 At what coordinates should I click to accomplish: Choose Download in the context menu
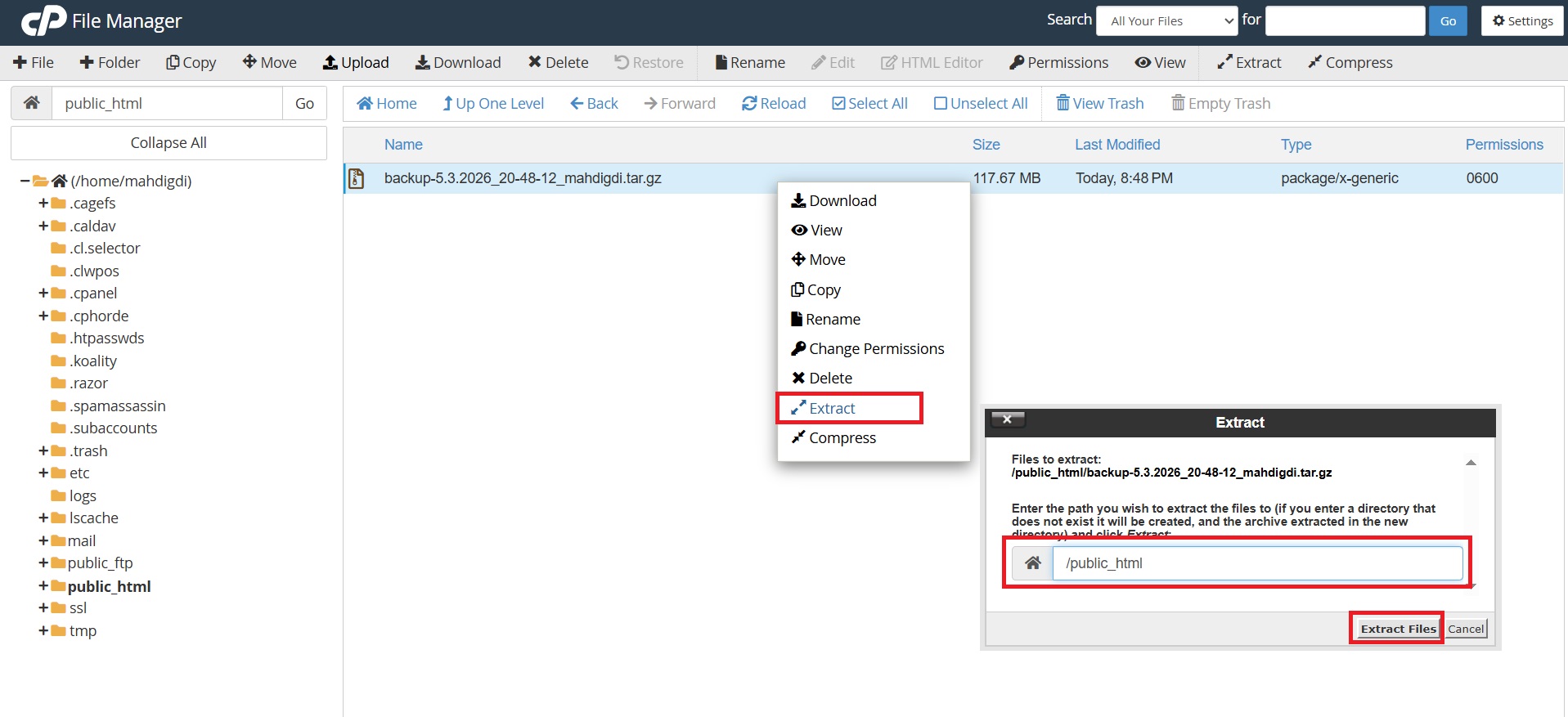833,200
